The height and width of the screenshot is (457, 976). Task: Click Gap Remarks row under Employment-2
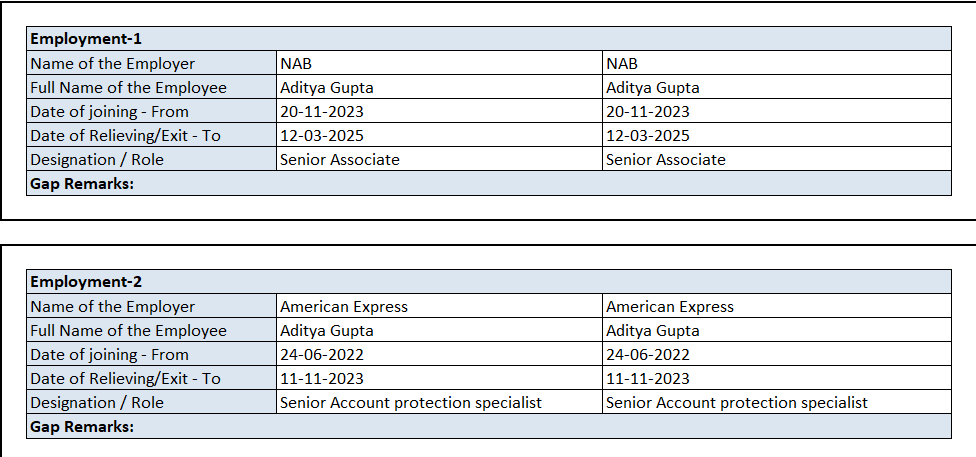pos(489,426)
